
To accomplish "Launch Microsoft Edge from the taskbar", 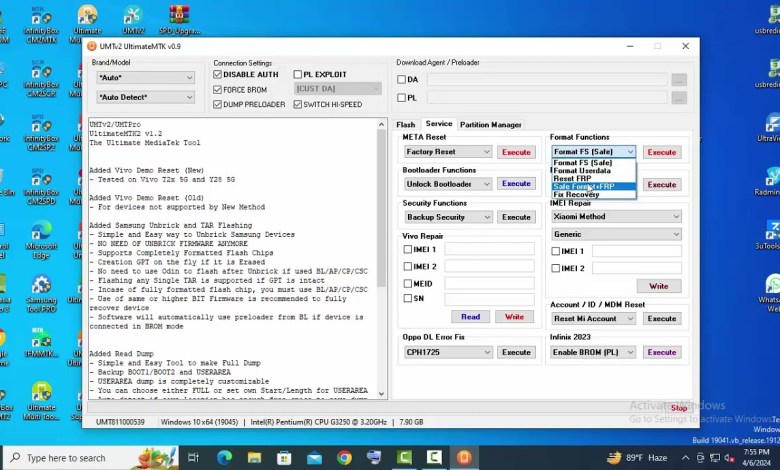I will [x=224, y=458].
